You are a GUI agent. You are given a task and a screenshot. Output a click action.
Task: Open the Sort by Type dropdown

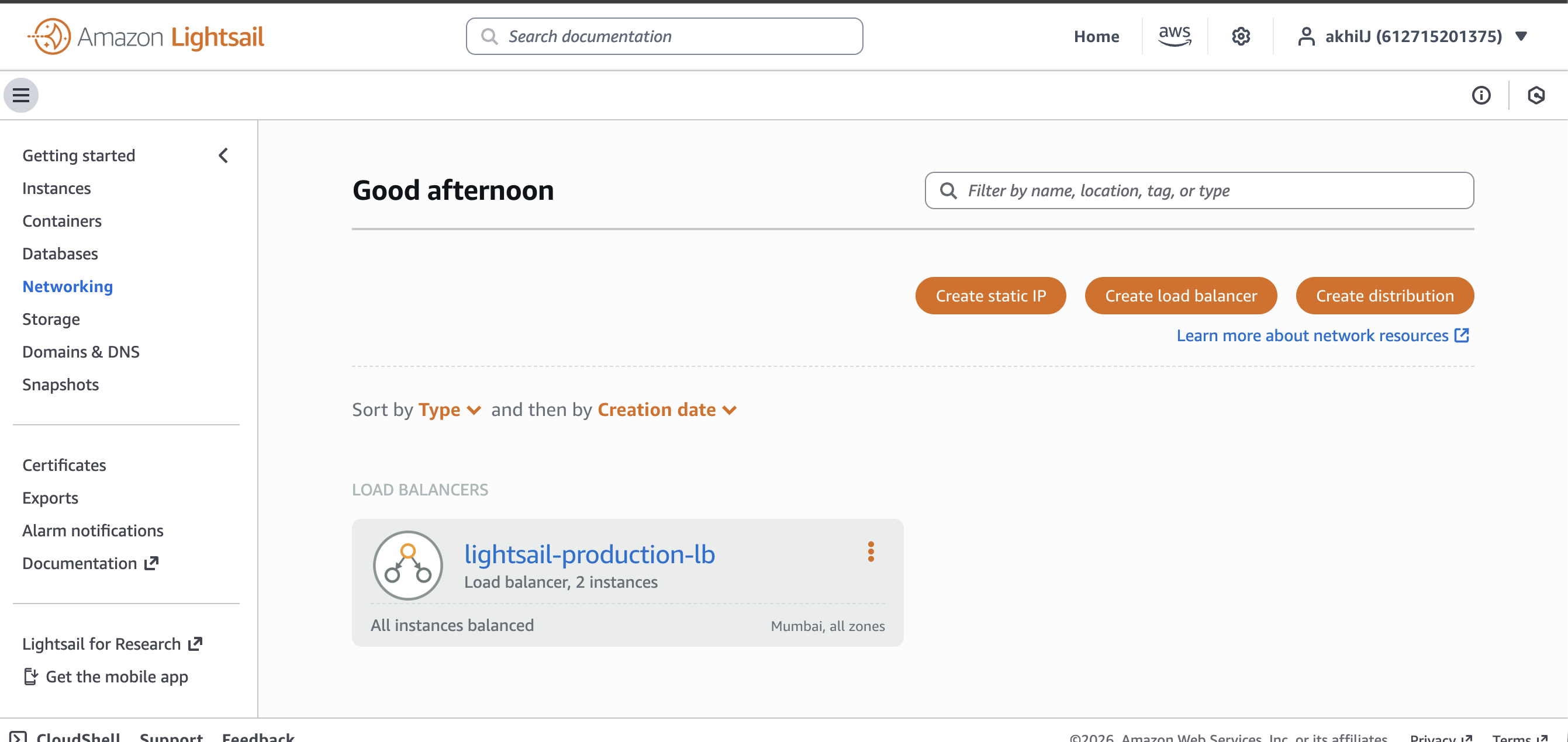[449, 410]
